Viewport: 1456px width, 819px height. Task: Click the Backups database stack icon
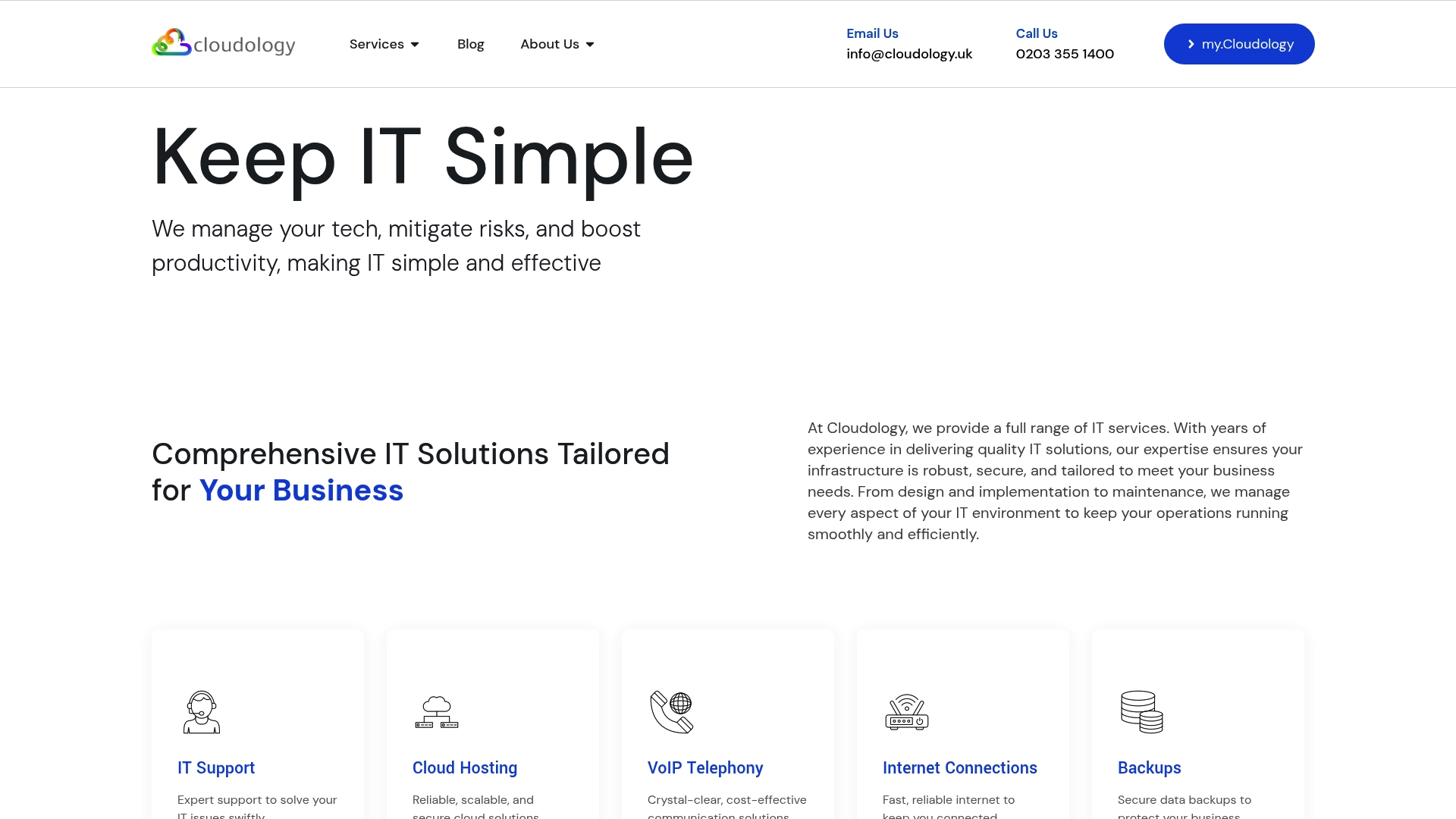(x=1142, y=712)
